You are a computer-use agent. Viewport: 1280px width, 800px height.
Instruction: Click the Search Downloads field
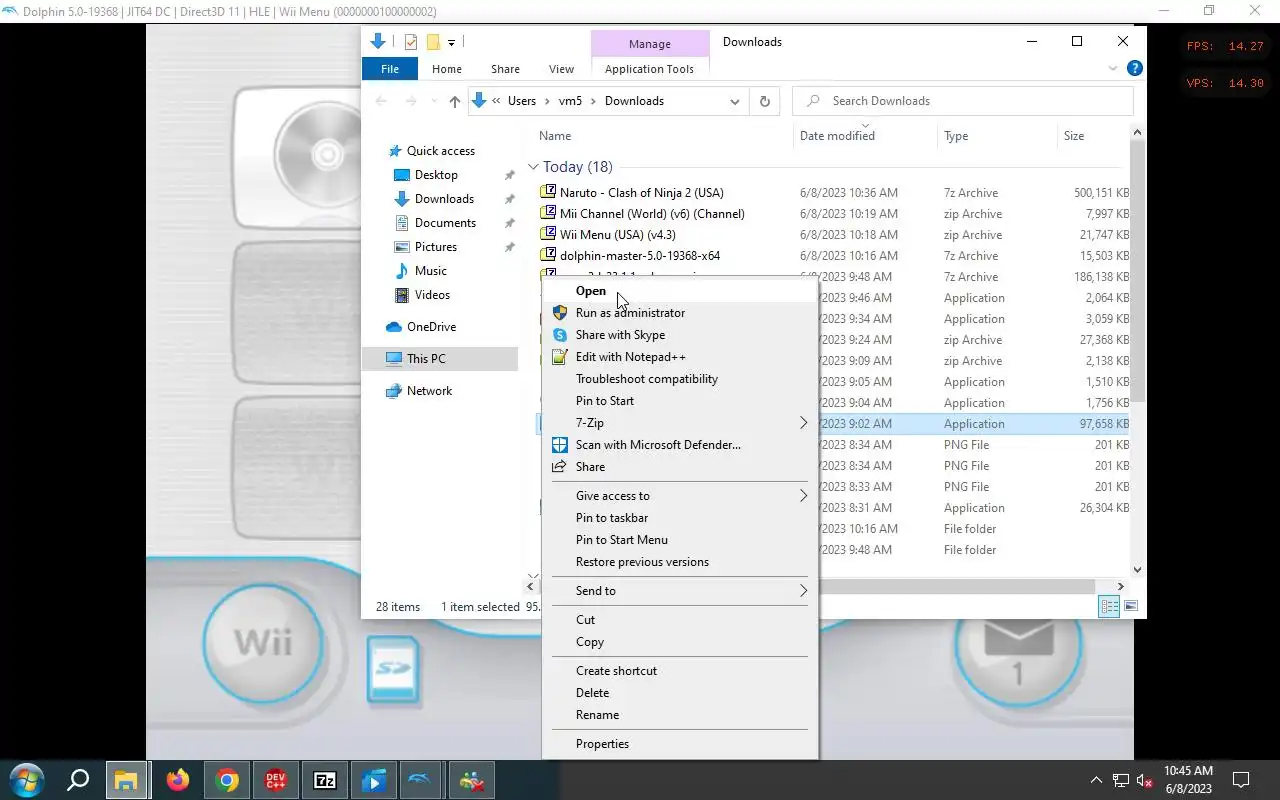(x=963, y=101)
